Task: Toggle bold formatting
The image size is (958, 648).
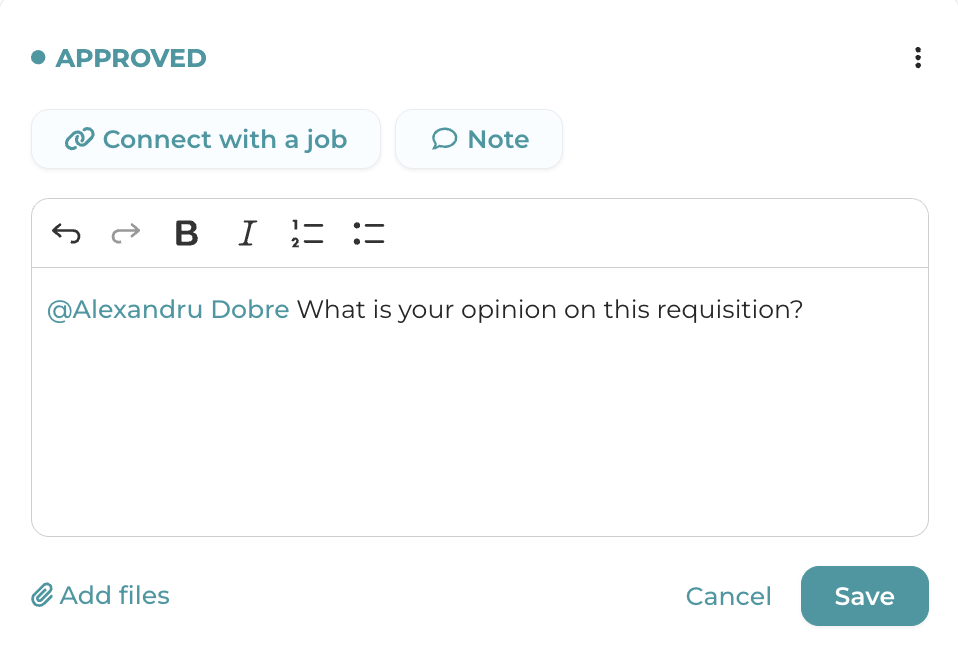Action: pyautogui.click(x=186, y=234)
